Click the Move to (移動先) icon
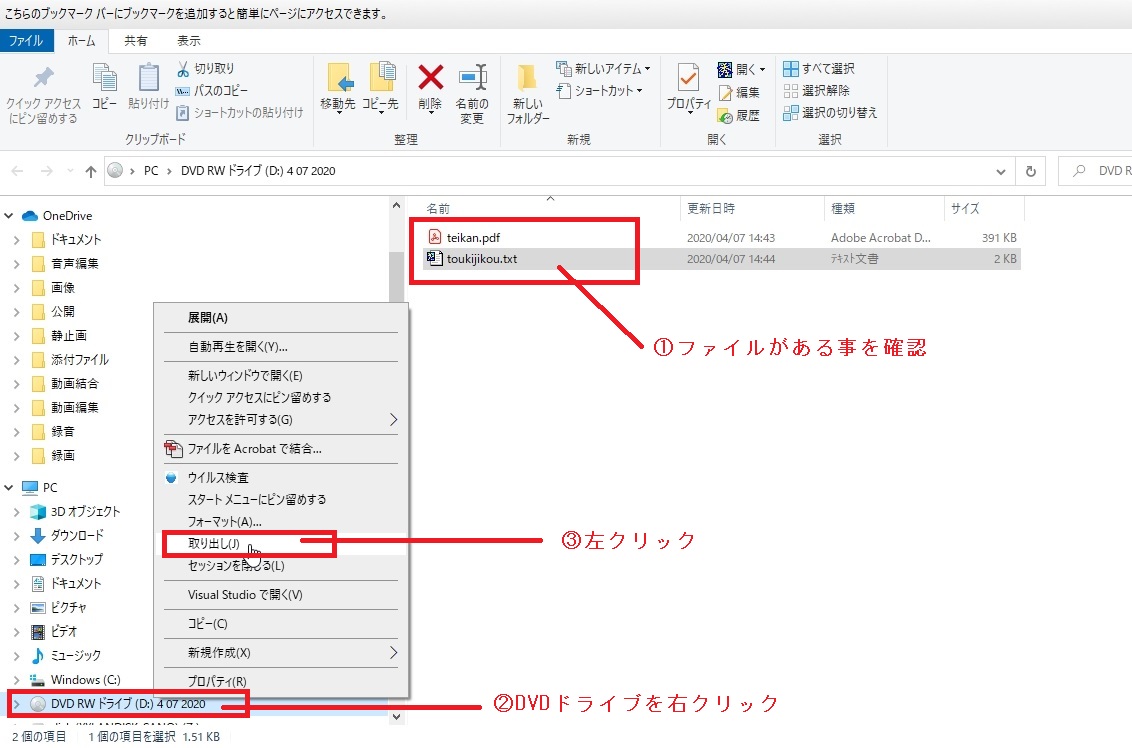The height and width of the screenshot is (748, 1132). [338, 78]
